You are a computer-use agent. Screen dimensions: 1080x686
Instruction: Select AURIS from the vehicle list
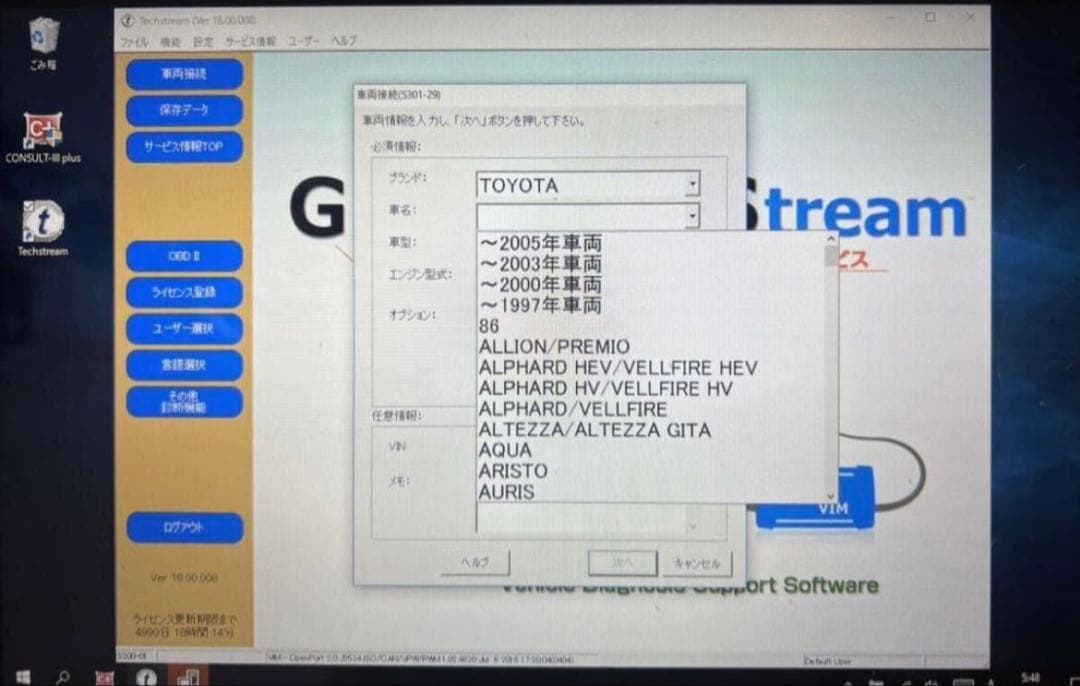coord(506,492)
